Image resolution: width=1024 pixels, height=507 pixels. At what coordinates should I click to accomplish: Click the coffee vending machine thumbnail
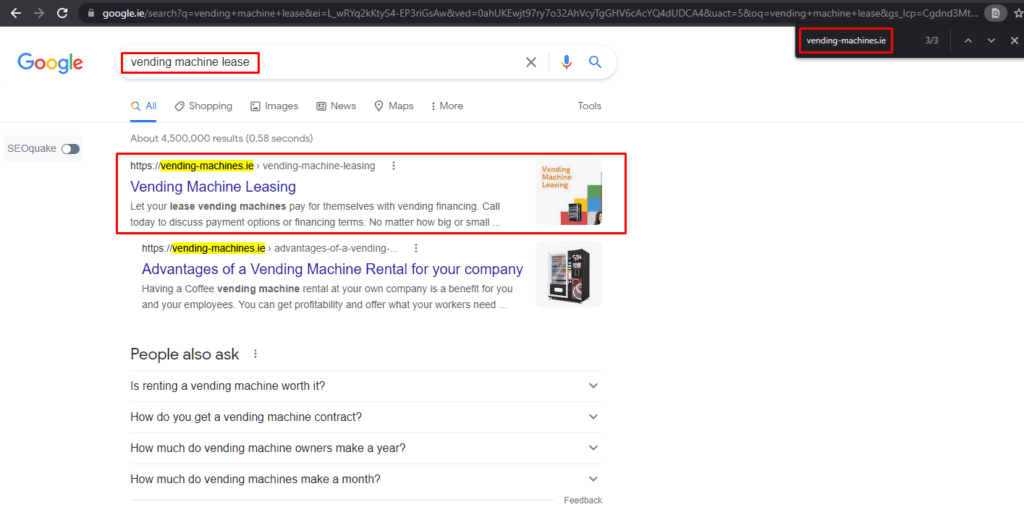(569, 274)
